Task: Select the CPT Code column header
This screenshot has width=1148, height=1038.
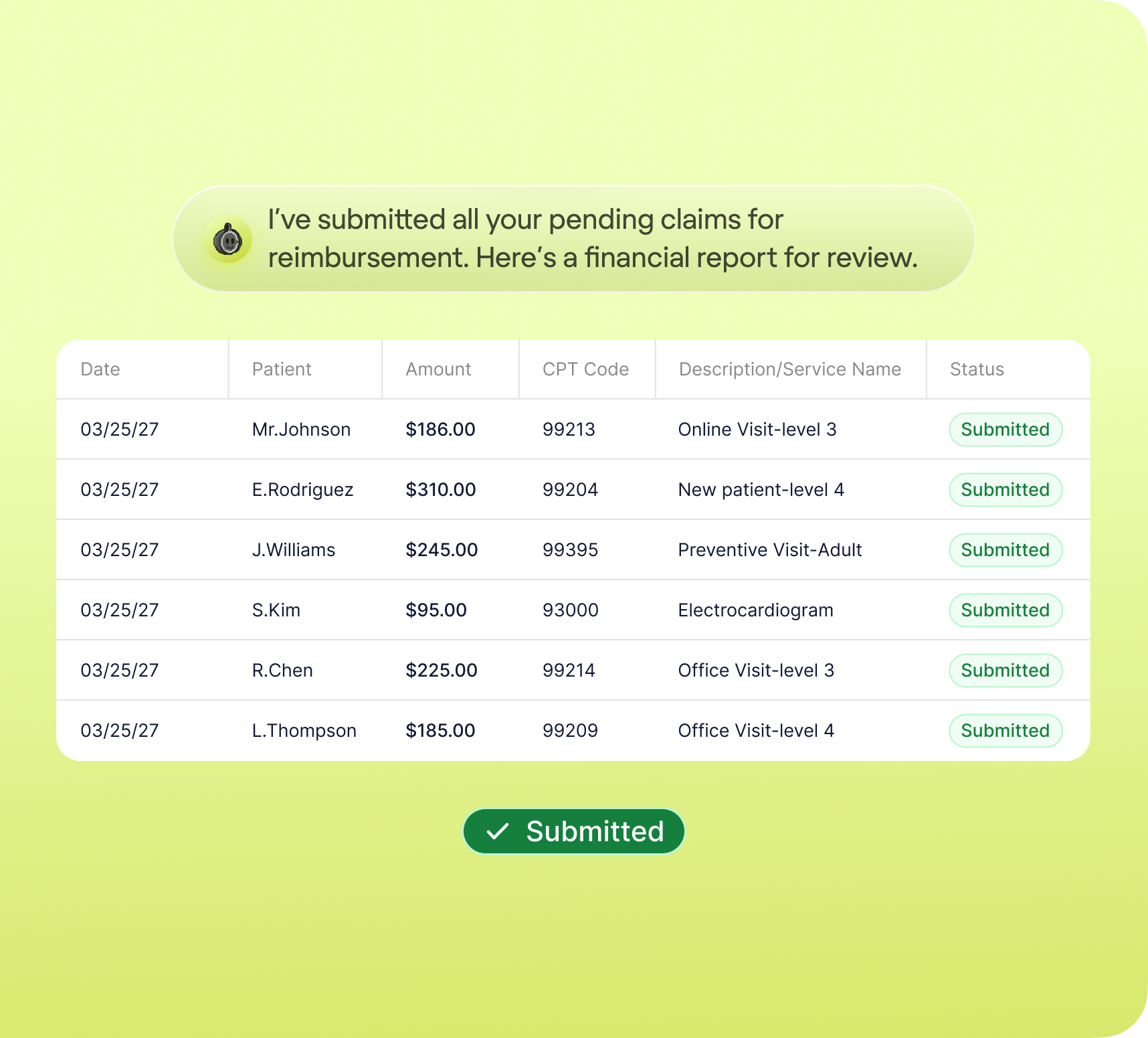Action: [x=585, y=369]
